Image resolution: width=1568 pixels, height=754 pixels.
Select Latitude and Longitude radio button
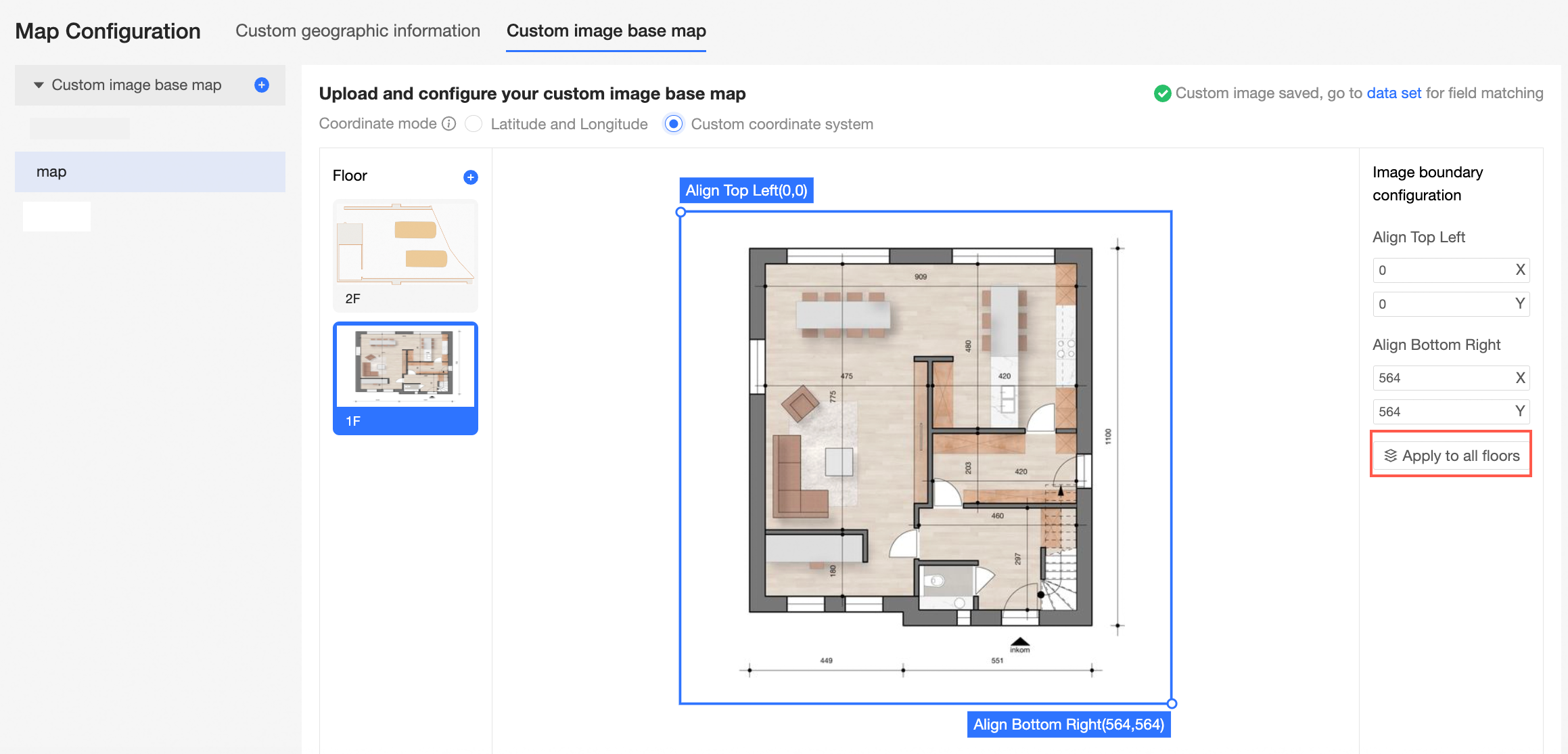(474, 124)
